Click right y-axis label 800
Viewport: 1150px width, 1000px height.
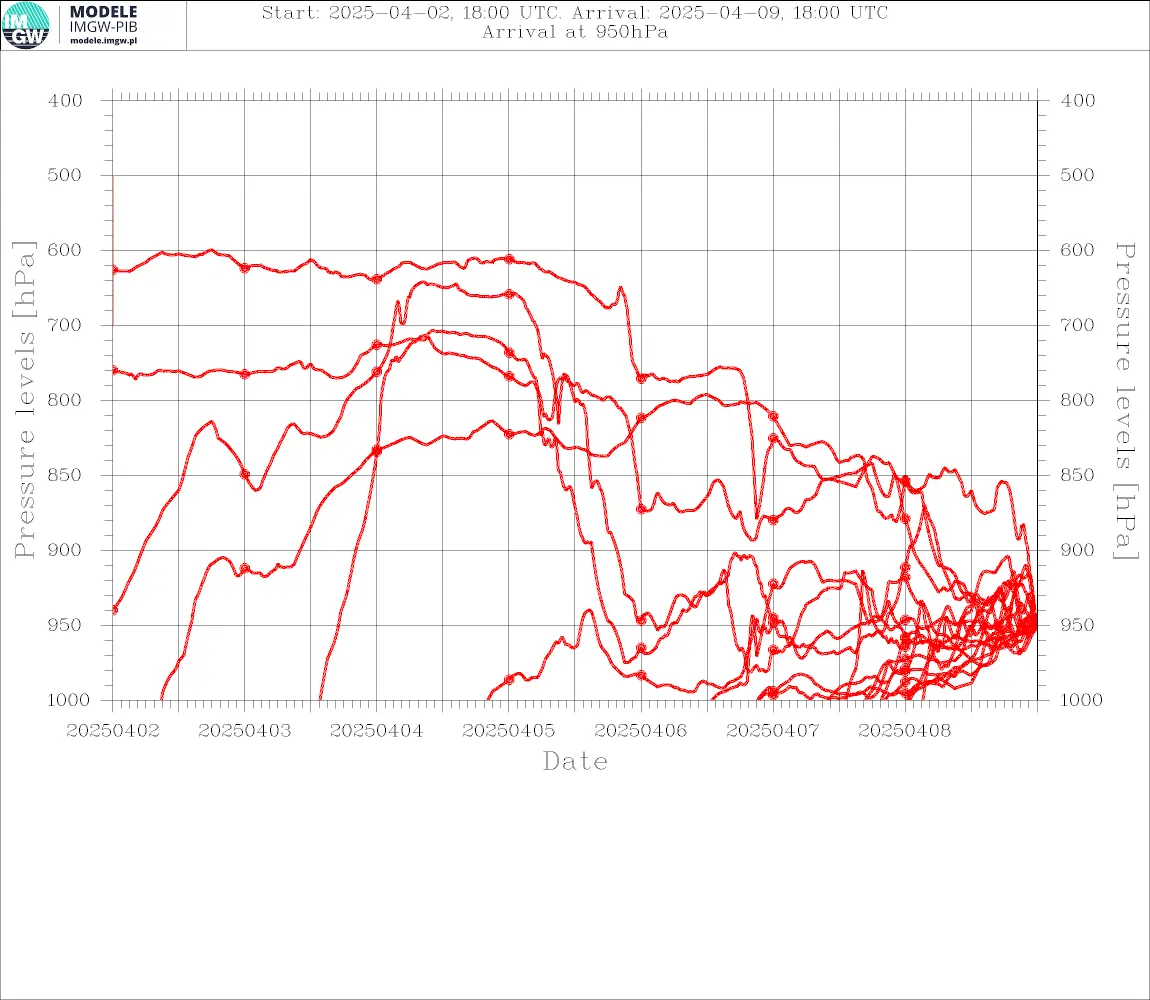tap(1078, 400)
